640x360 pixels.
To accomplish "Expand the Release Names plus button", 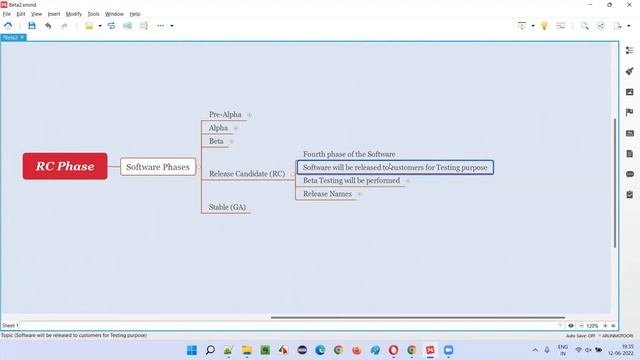I will (x=359, y=194).
